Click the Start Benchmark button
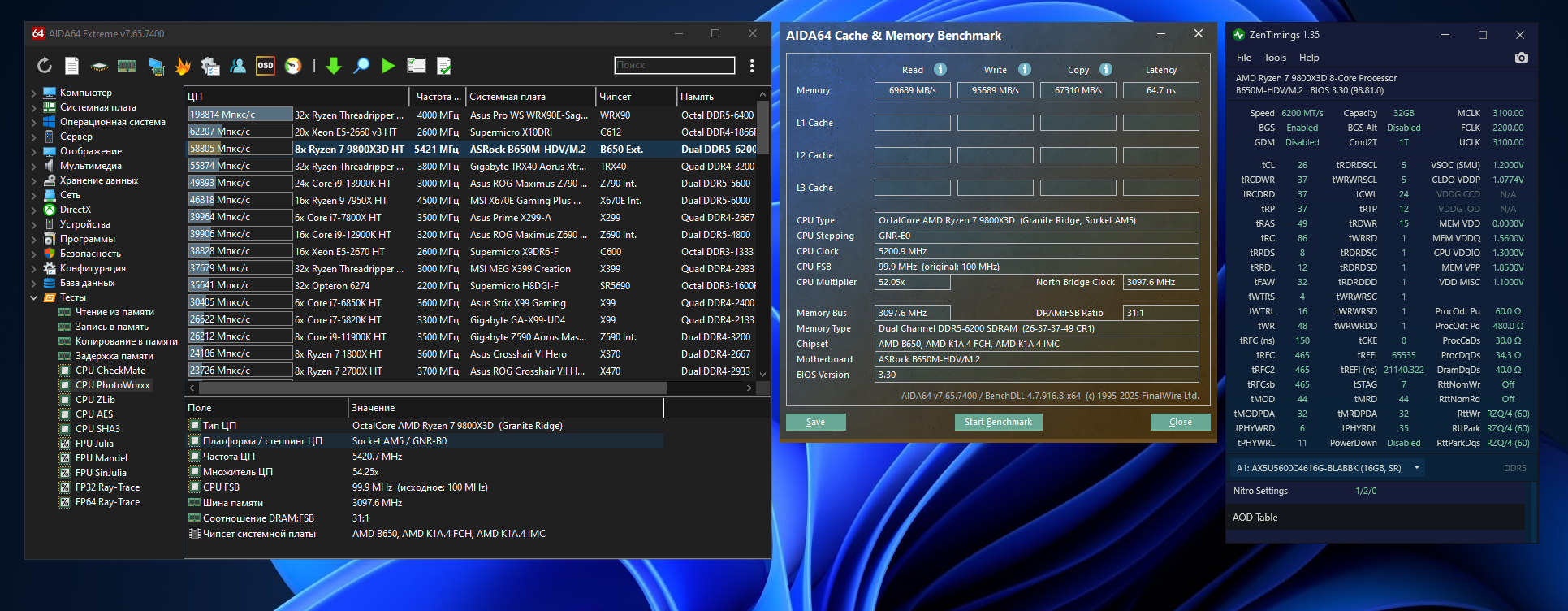Image resolution: width=1568 pixels, height=611 pixels. (x=998, y=422)
